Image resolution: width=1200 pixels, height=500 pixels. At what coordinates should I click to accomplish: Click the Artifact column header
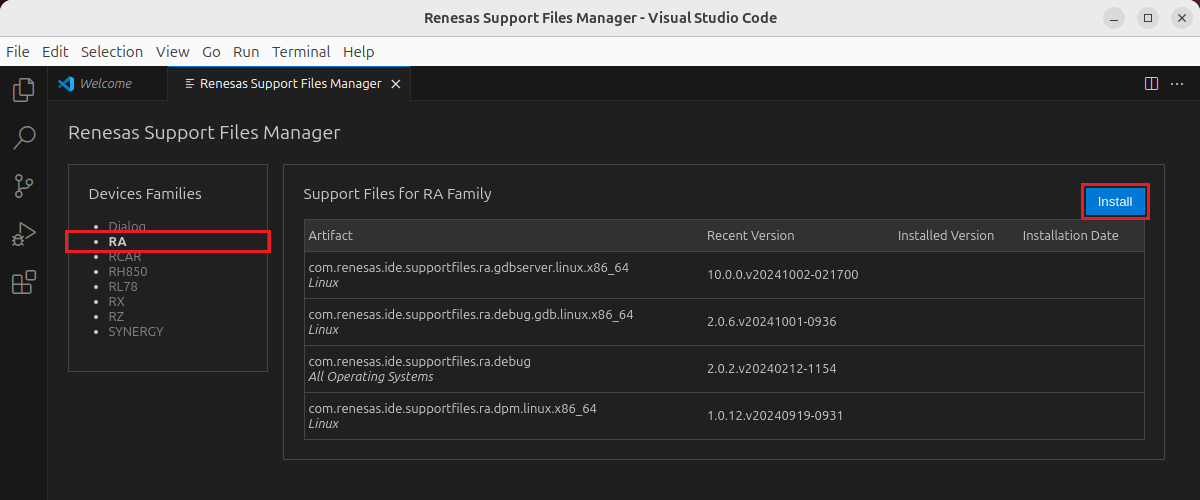(x=331, y=236)
